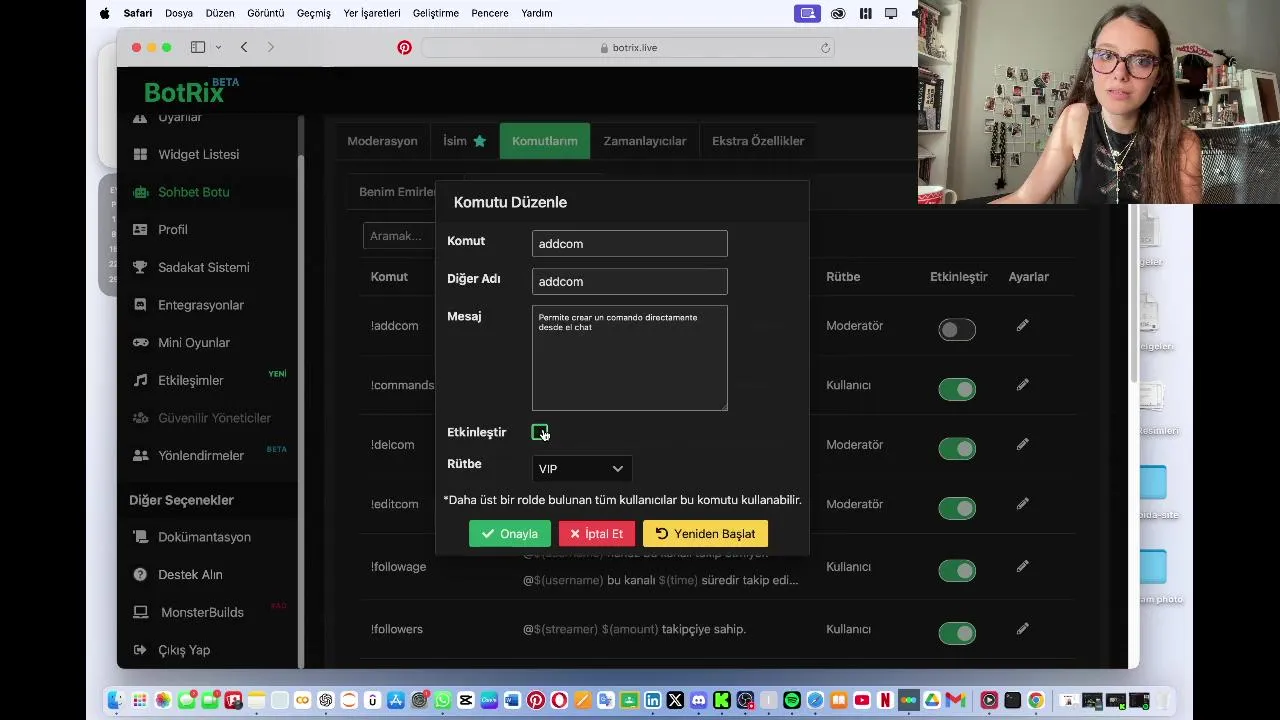1280x720 pixels.
Task: Edit the !followage command with pencil icon
Action: pos(1022,566)
